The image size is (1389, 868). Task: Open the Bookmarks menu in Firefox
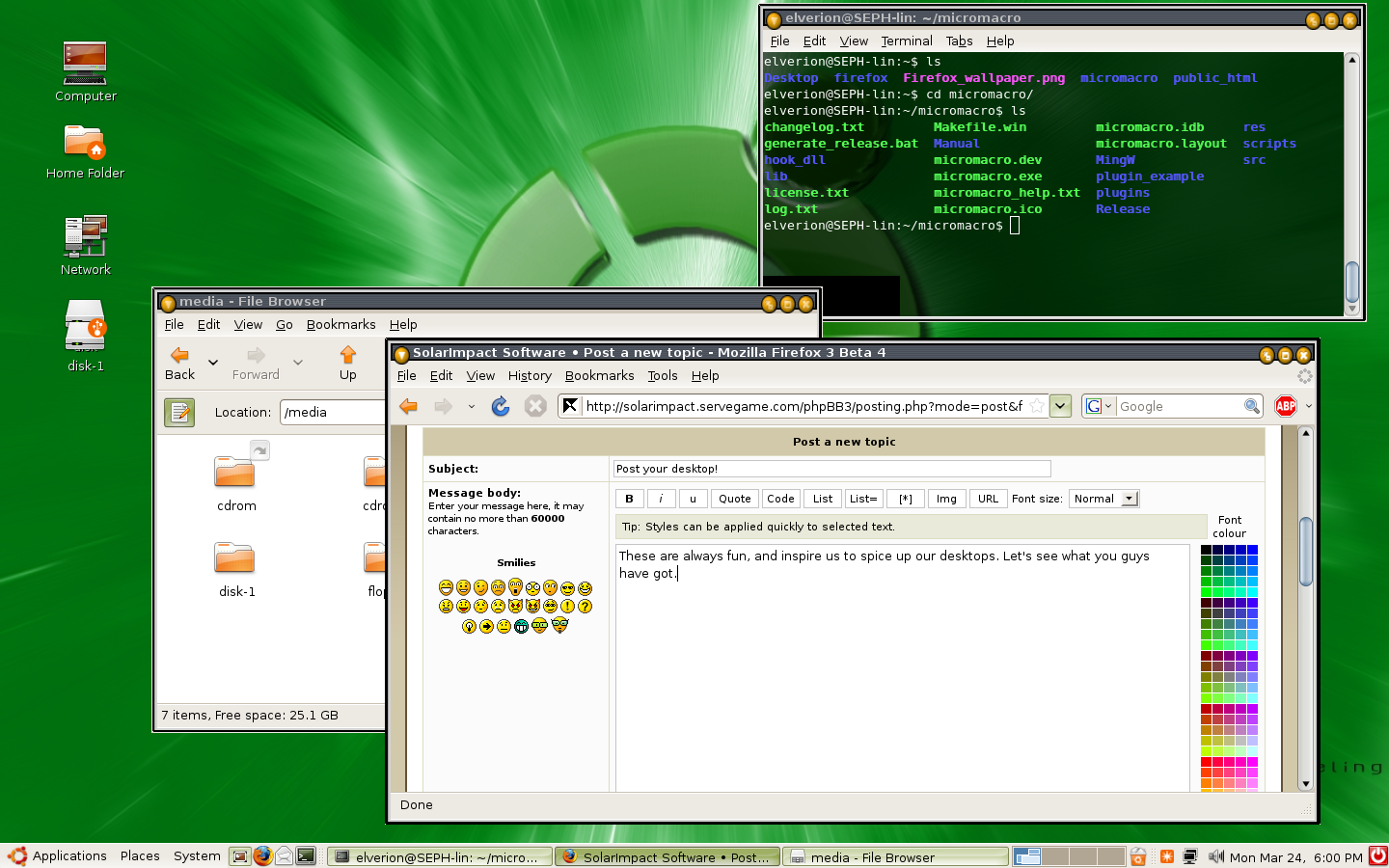(599, 375)
